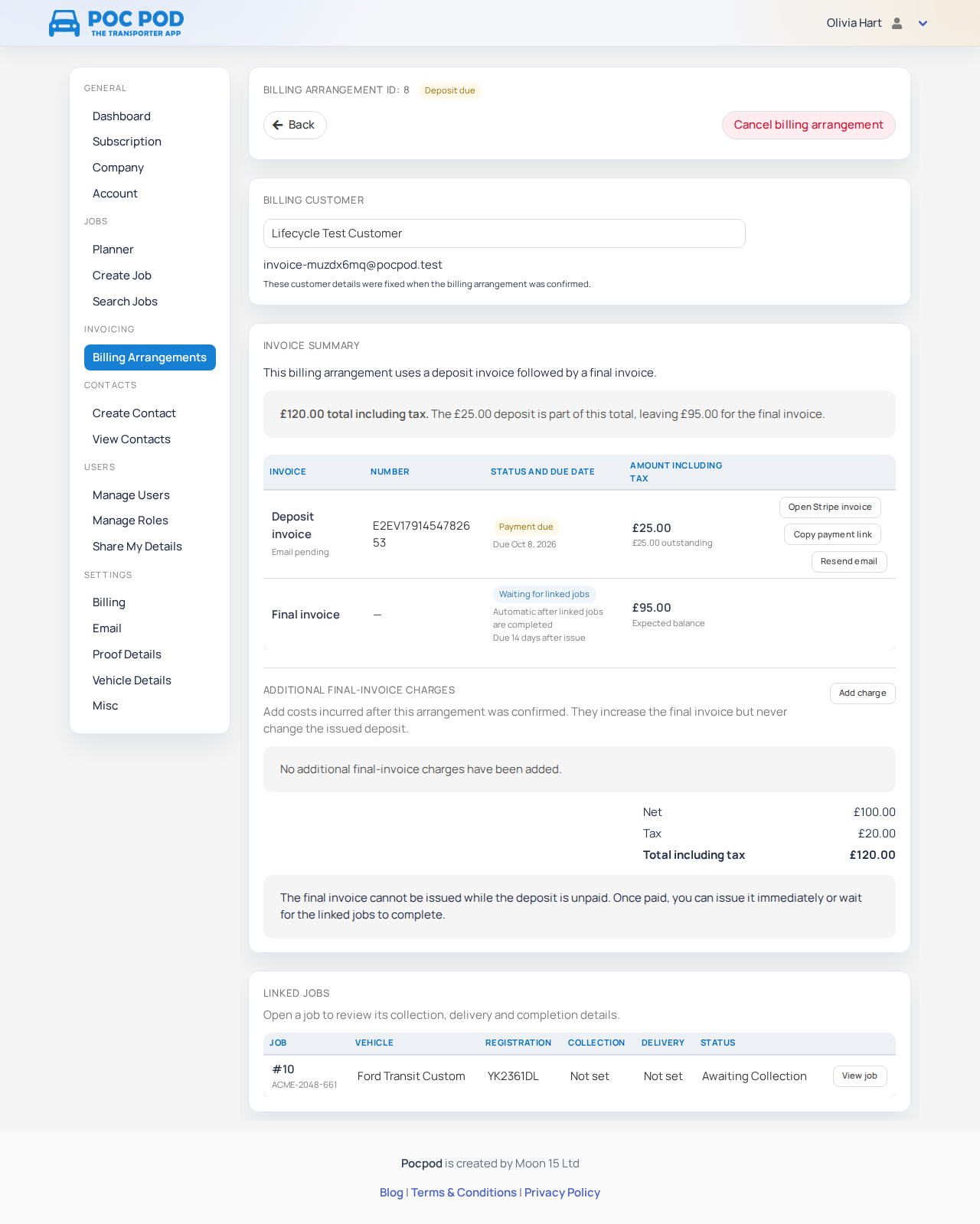Image resolution: width=980 pixels, height=1224 pixels.
Task: Open Billing settings
Action: 109,602
